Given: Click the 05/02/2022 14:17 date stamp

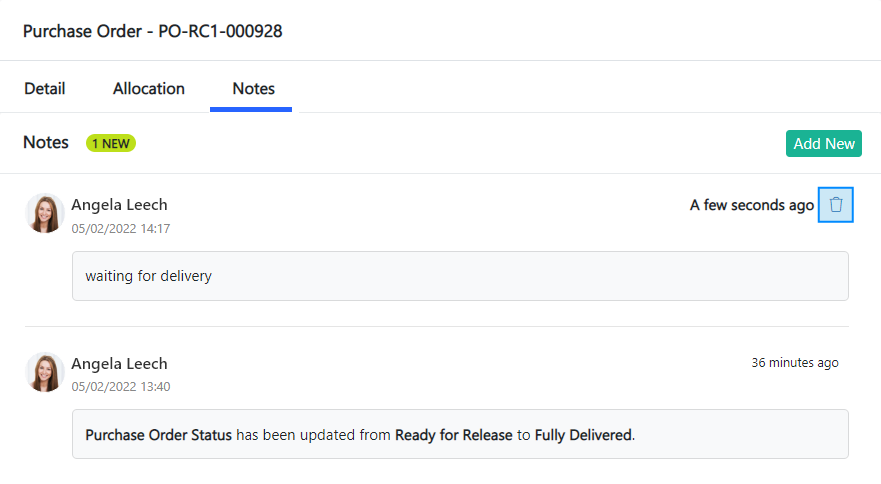Looking at the screenshot, I should coord(120,229).
